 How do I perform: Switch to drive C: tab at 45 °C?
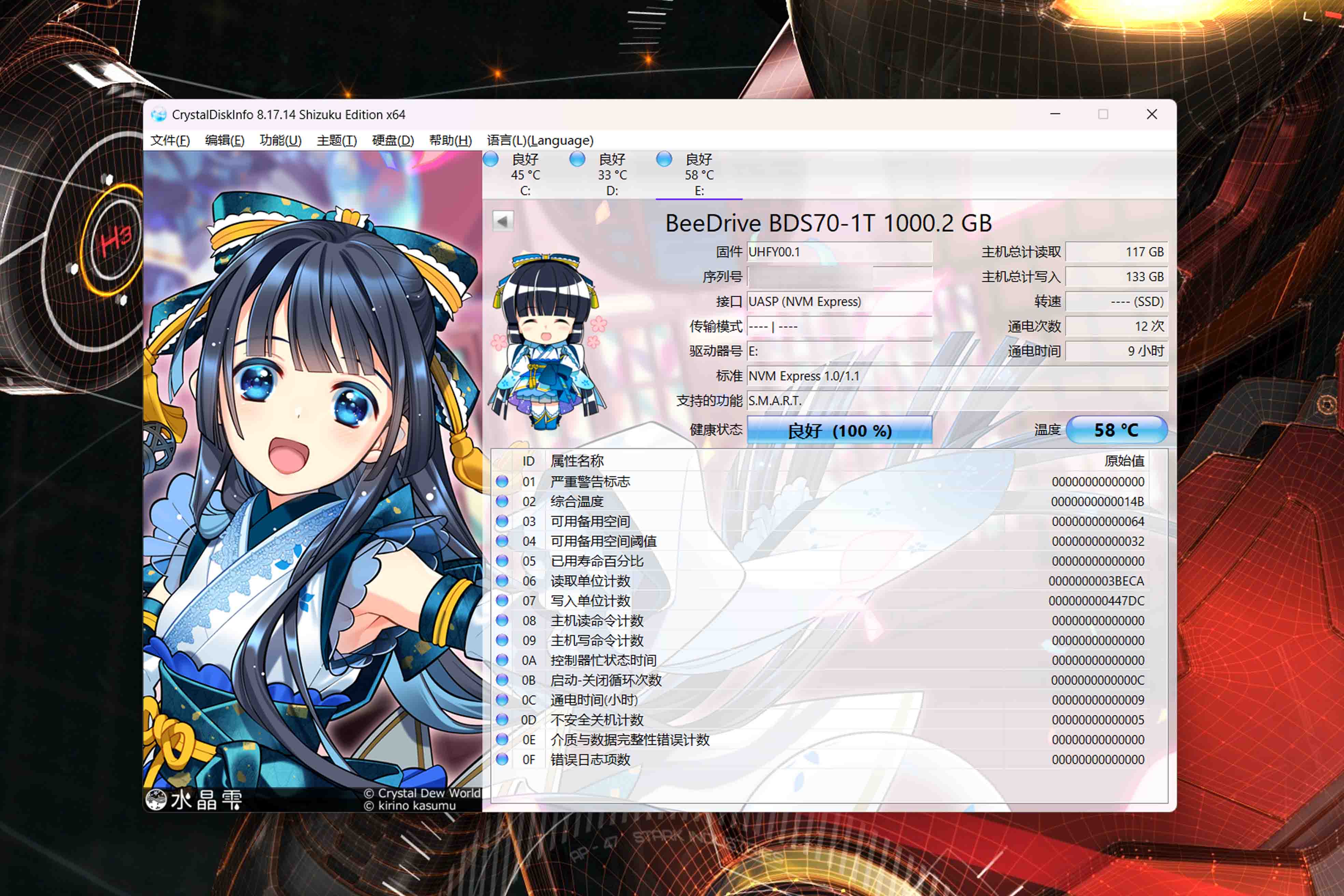(x=525, y=175)
